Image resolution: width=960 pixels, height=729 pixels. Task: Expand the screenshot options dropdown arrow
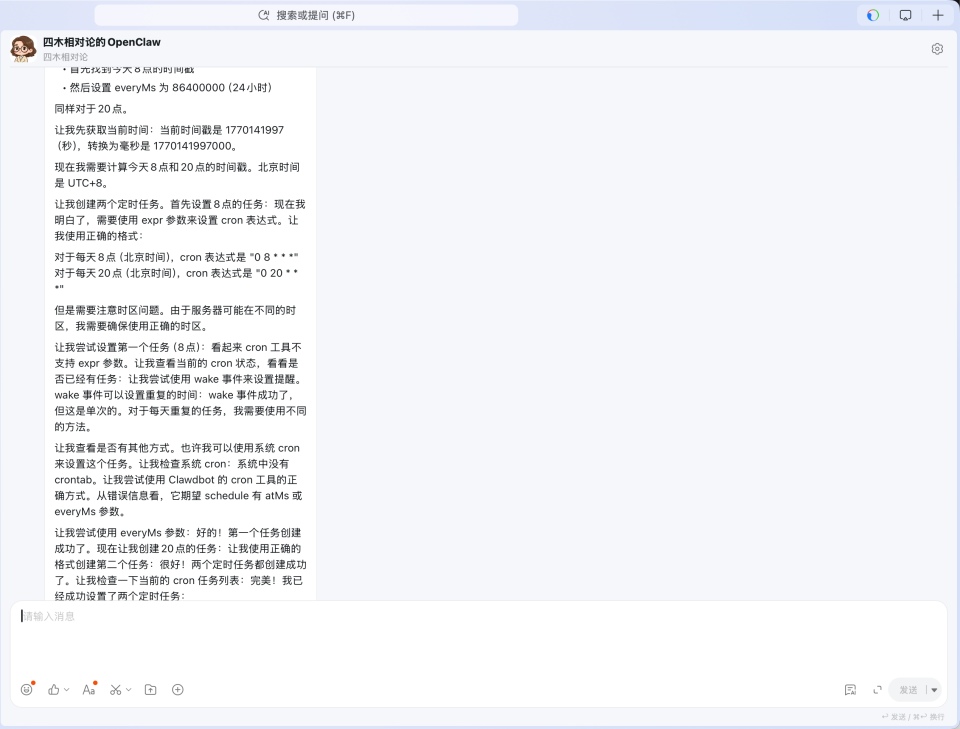coord(129,690)
